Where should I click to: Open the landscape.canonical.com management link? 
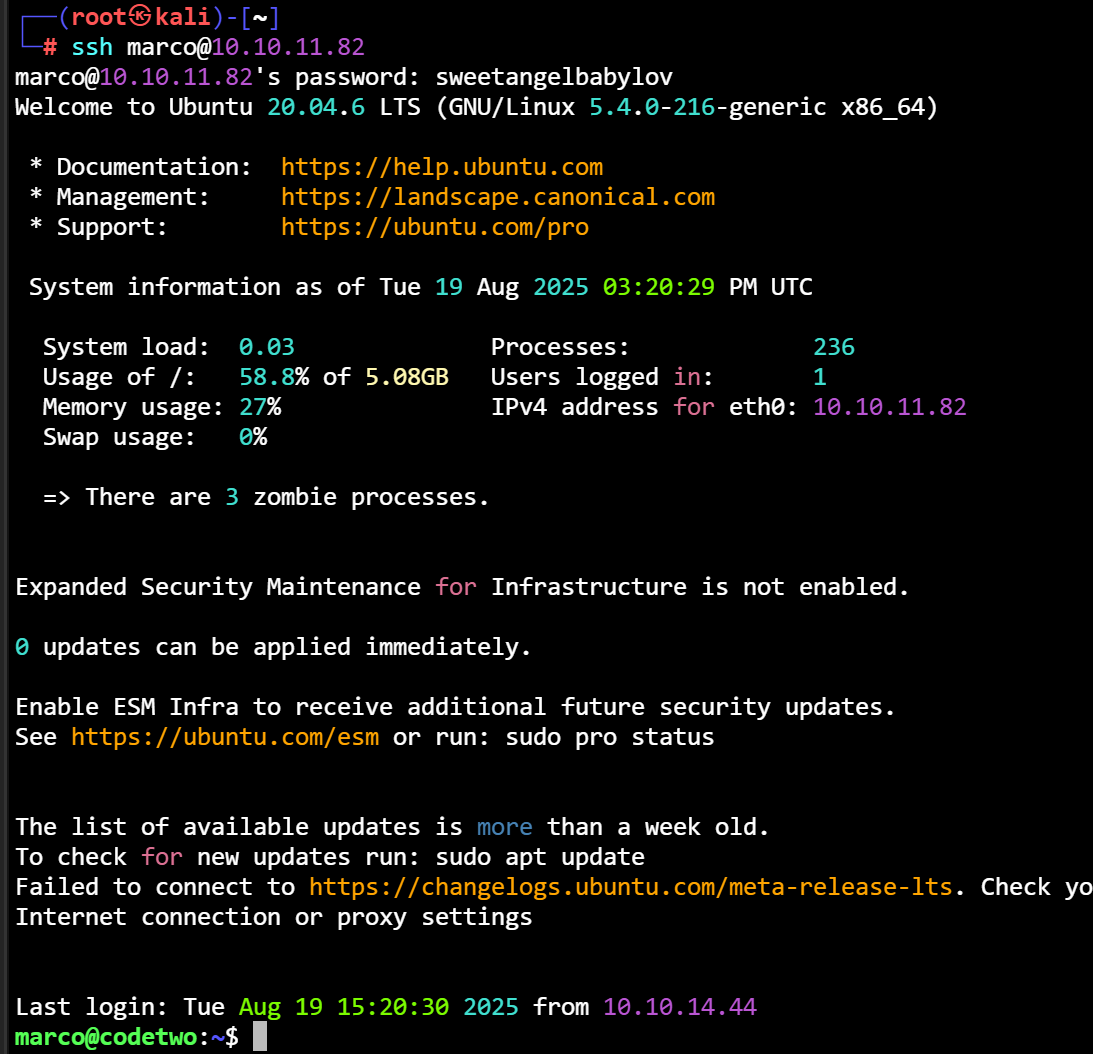[497, 197]
